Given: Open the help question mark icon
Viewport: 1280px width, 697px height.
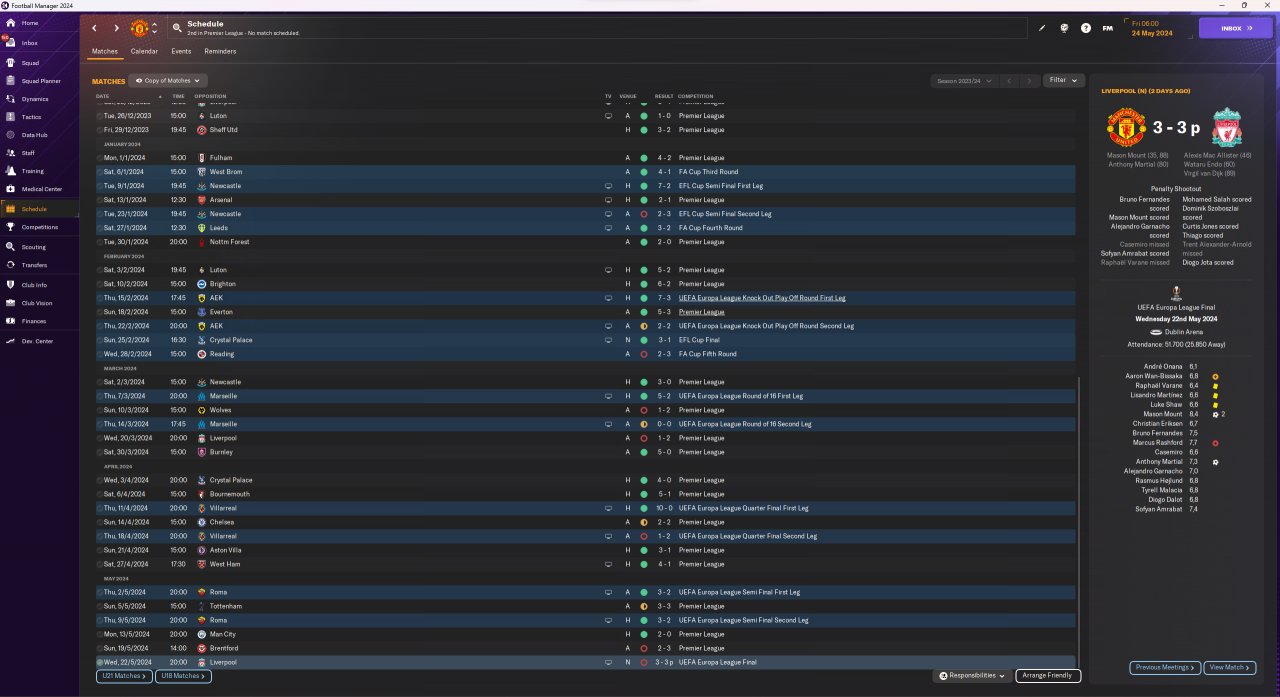Looking at the screenshot, I should coord(1086,28).
